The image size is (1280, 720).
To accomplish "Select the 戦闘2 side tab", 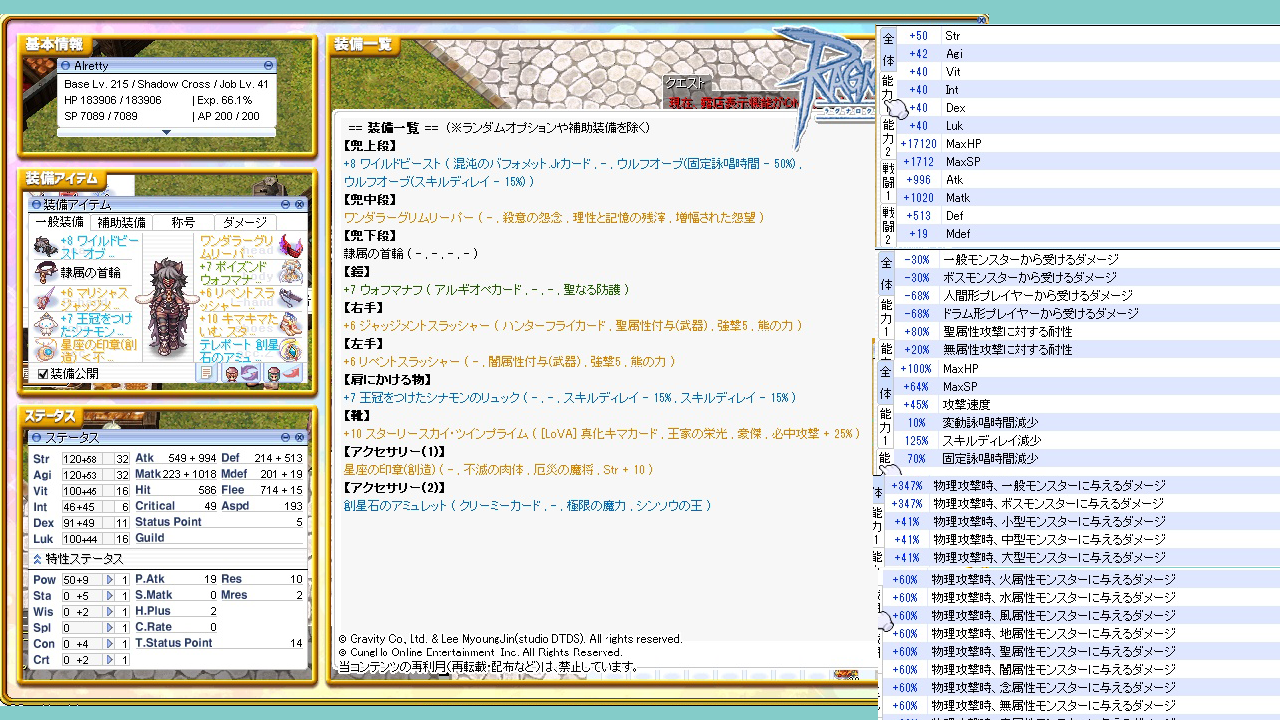I will [887, 225].
